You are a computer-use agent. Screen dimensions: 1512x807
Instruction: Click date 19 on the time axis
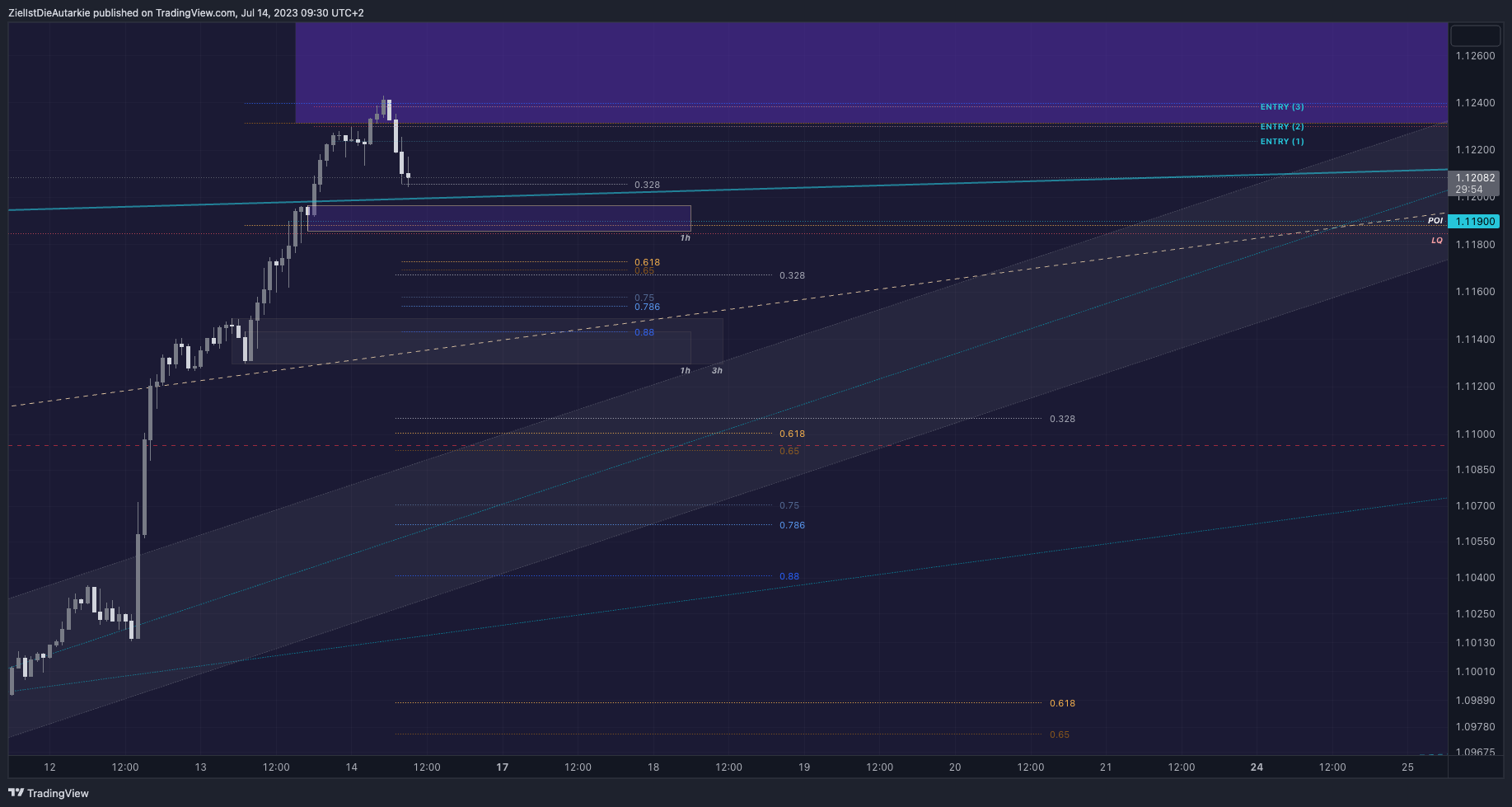pyautogui.click(x=804, y=767)
